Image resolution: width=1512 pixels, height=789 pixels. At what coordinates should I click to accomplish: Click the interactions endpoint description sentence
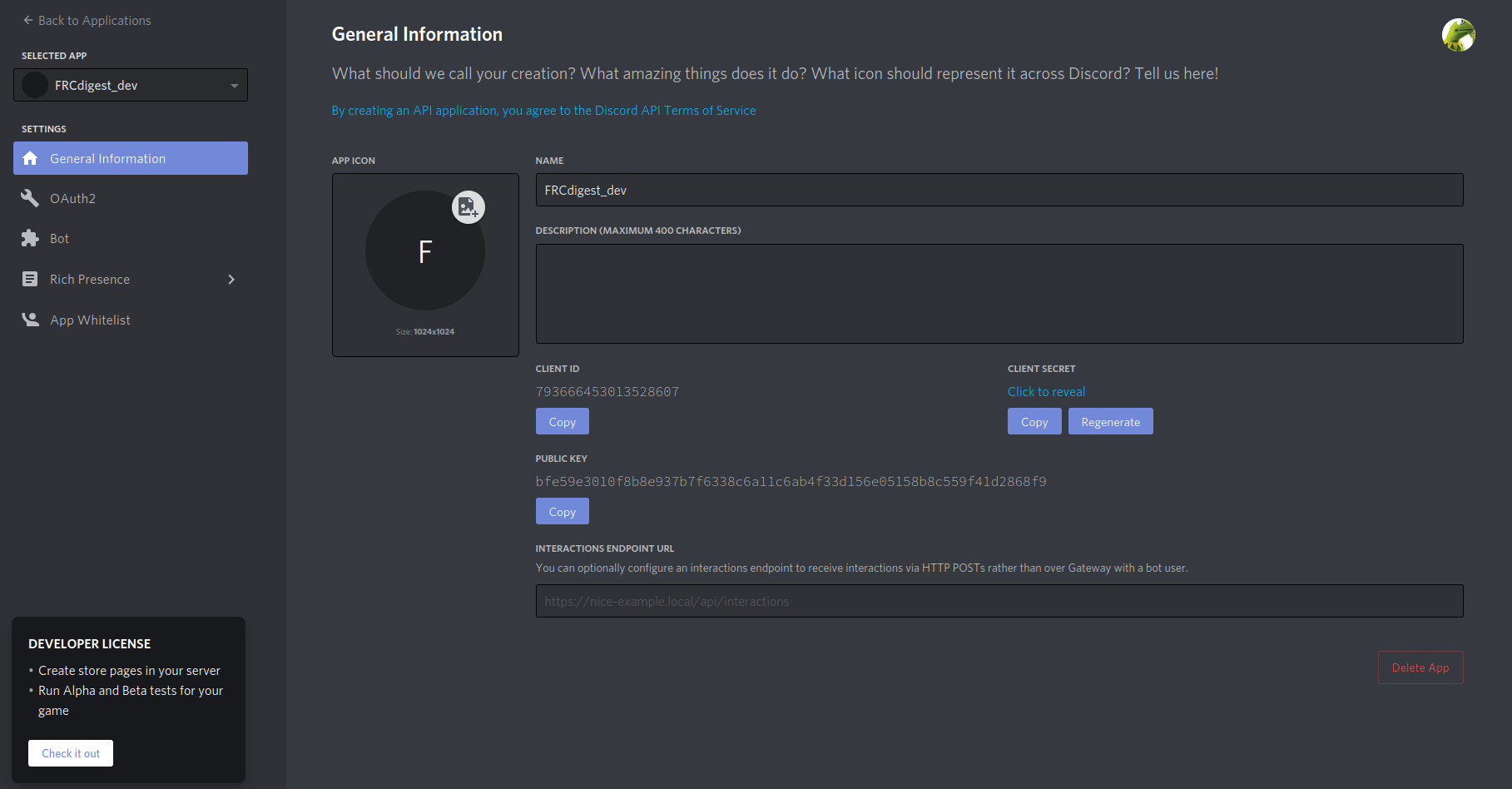pos(862,568)
